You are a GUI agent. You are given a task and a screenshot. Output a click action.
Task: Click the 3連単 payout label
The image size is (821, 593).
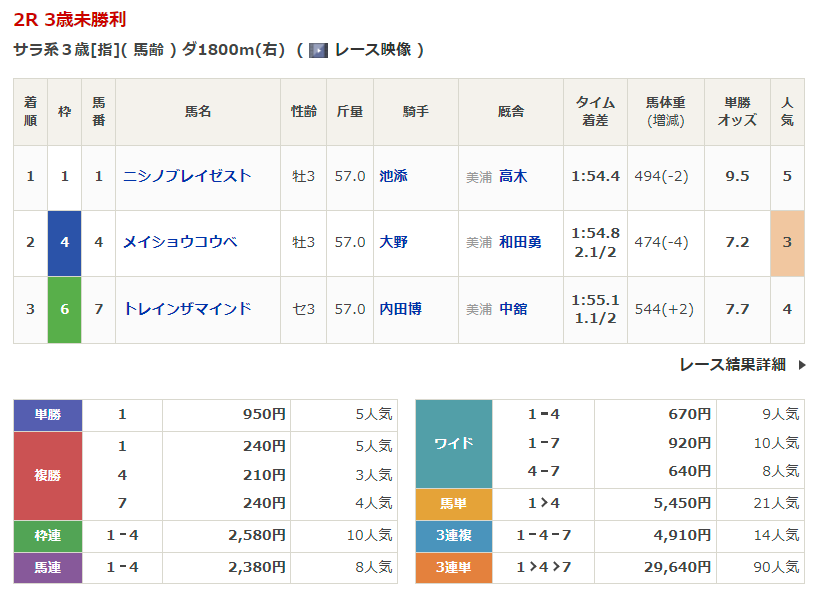[454, 567]
